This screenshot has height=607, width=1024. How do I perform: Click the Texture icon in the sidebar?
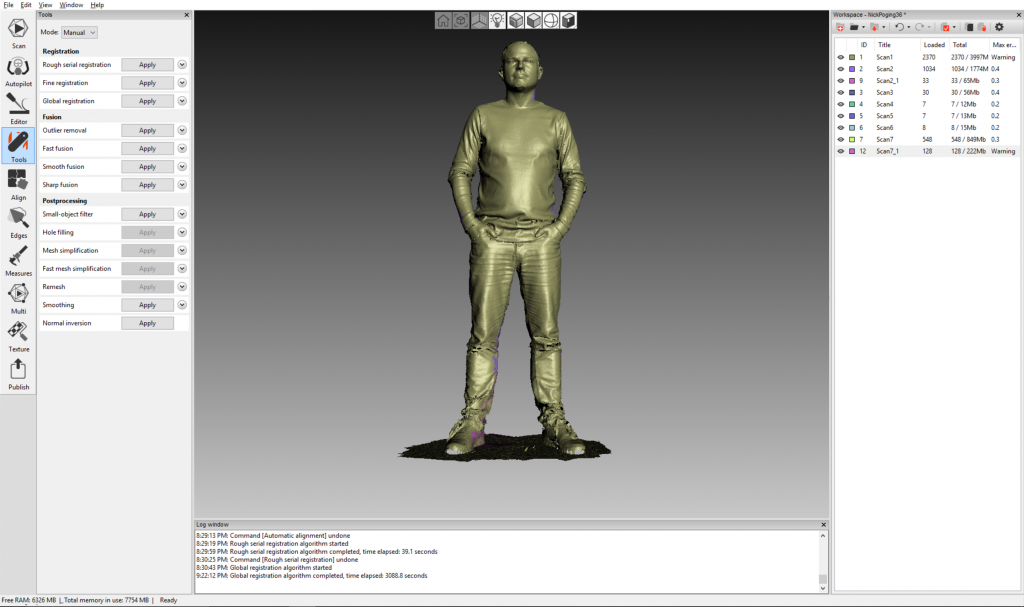pos(18,336)
